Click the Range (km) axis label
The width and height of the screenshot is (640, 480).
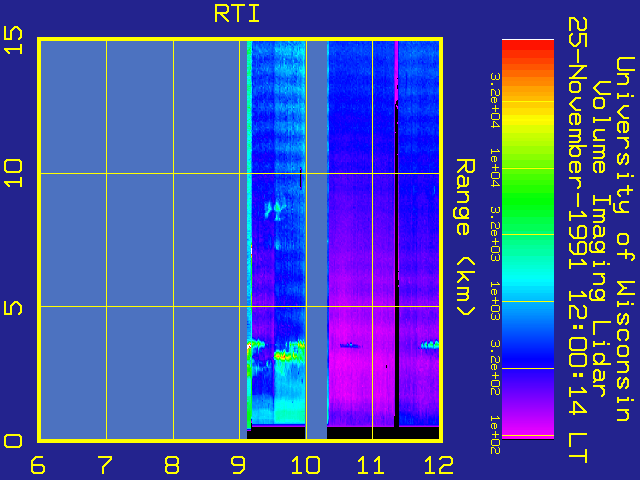[465, 238]
